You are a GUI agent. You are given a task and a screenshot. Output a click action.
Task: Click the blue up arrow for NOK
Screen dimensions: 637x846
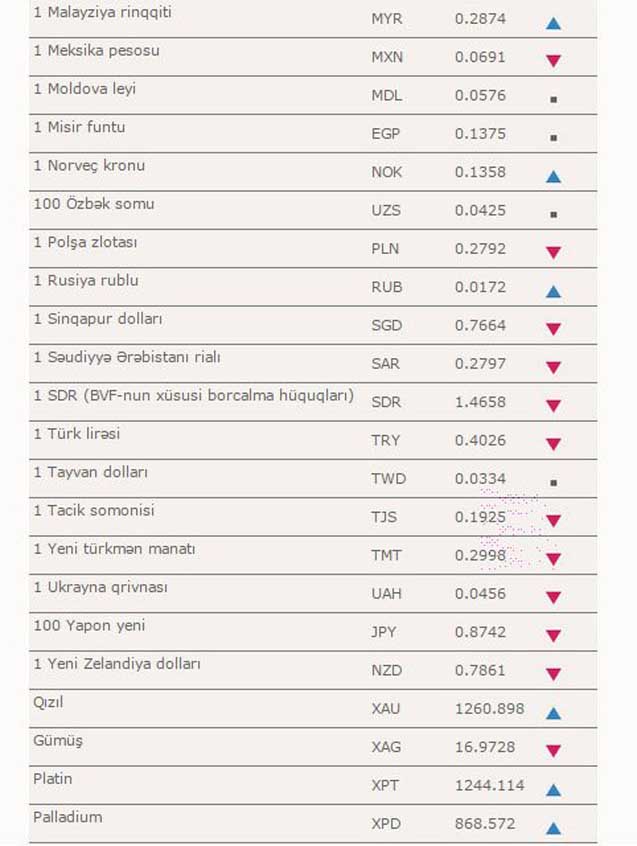point(553,176)
